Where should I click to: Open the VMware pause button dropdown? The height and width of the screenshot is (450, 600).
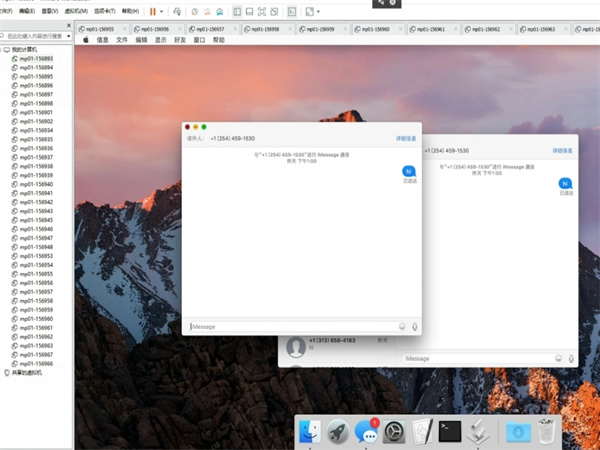162,11
